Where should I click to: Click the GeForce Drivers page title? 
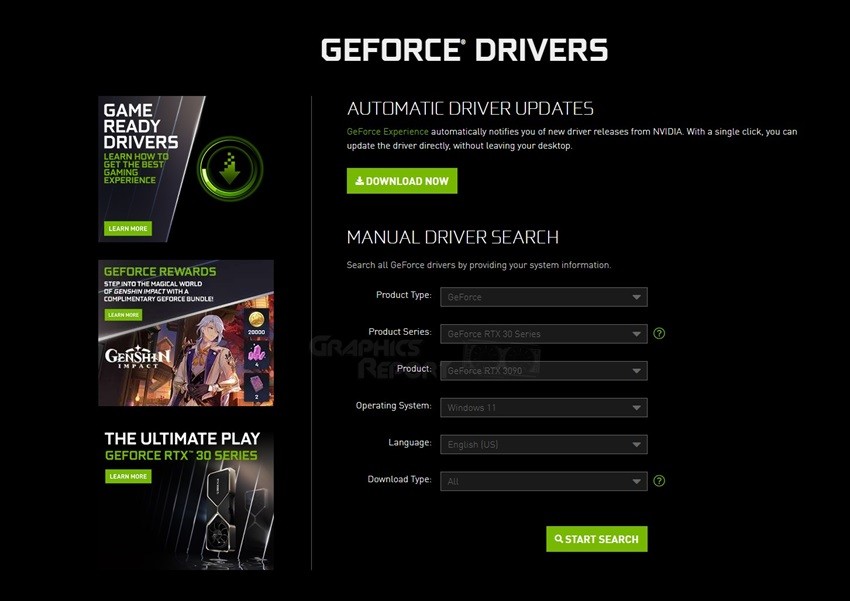(465, 49)
